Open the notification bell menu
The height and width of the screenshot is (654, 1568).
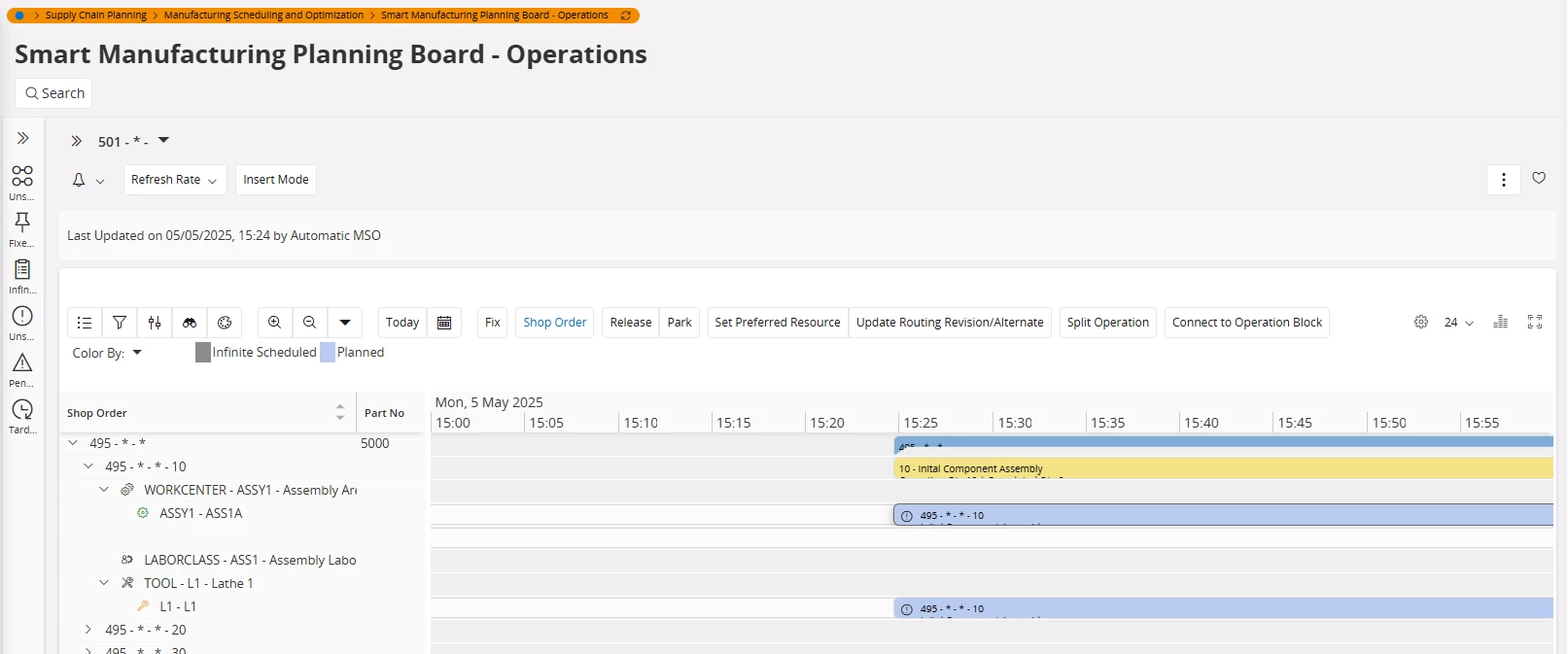(87, 180)
